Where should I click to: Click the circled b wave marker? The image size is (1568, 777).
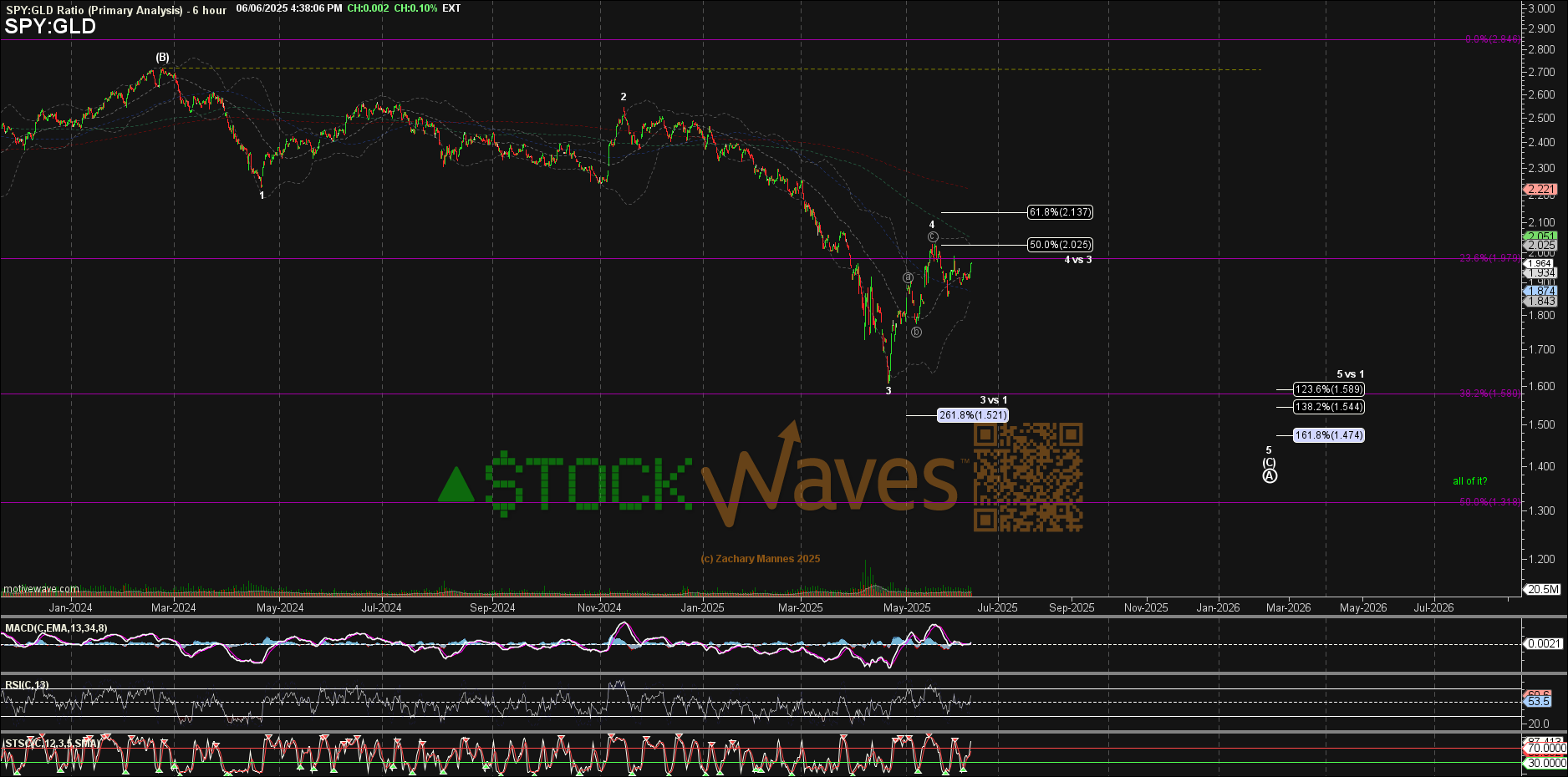pos(916,332)
